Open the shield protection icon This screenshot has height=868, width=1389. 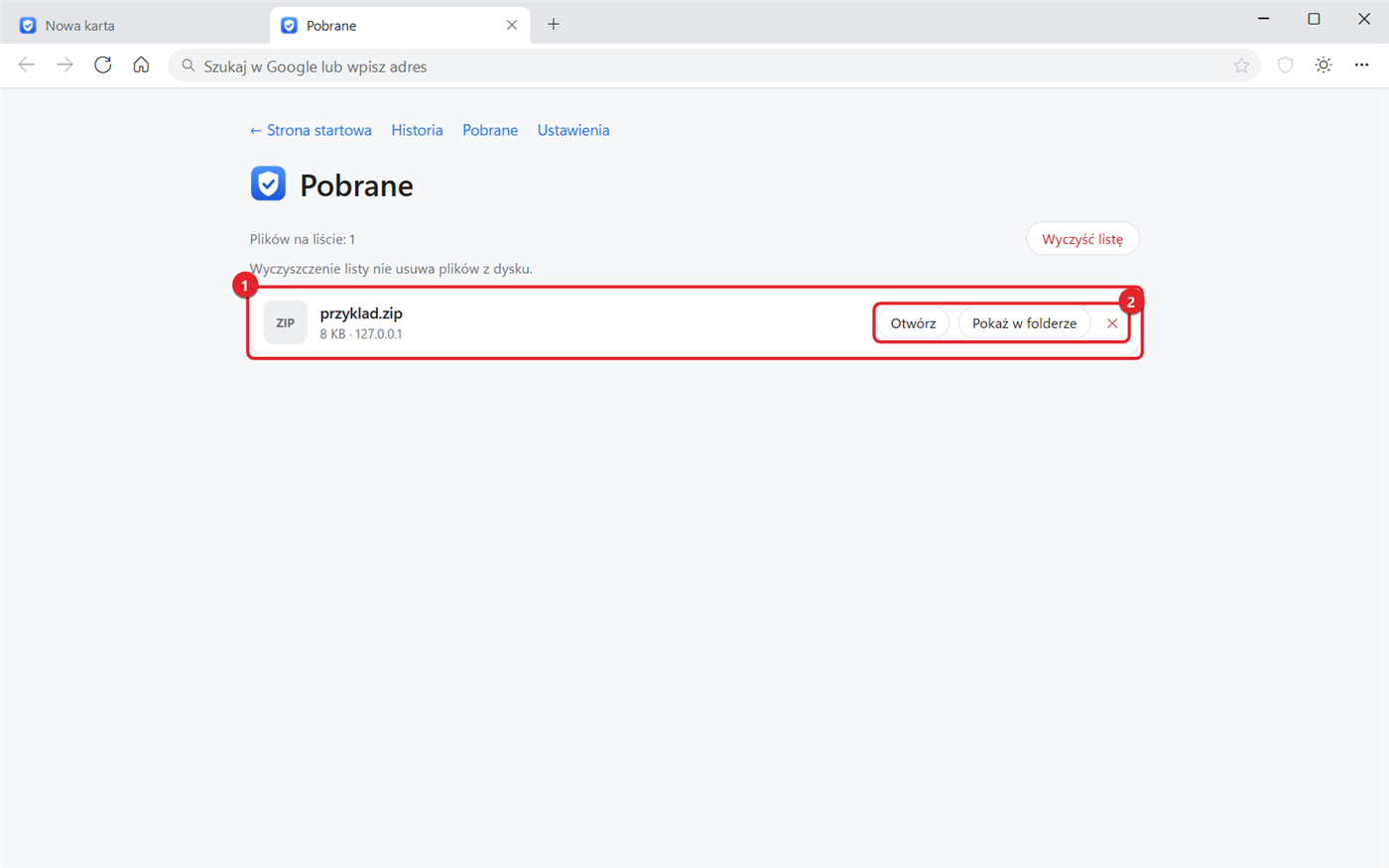[1285, 65]
